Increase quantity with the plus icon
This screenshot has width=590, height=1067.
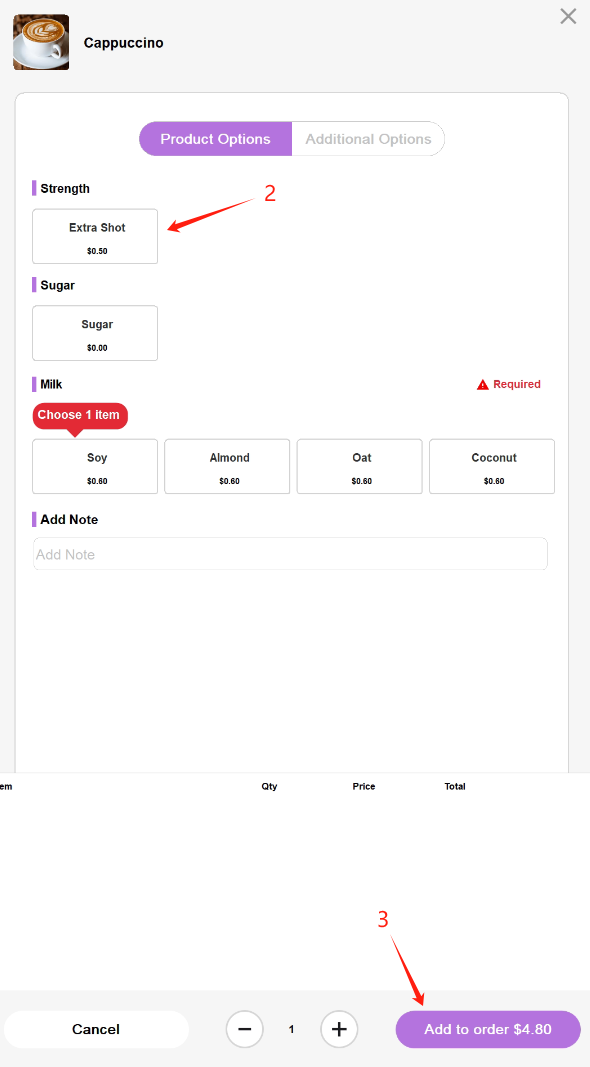click(339, 1029)
